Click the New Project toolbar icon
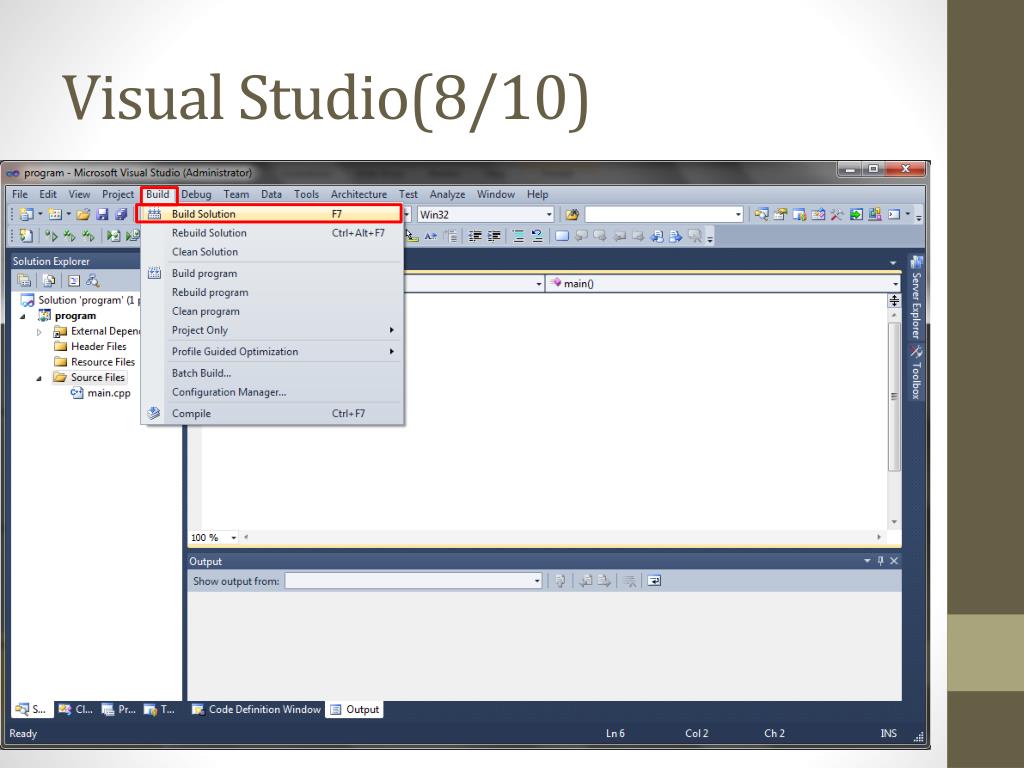 26,214
